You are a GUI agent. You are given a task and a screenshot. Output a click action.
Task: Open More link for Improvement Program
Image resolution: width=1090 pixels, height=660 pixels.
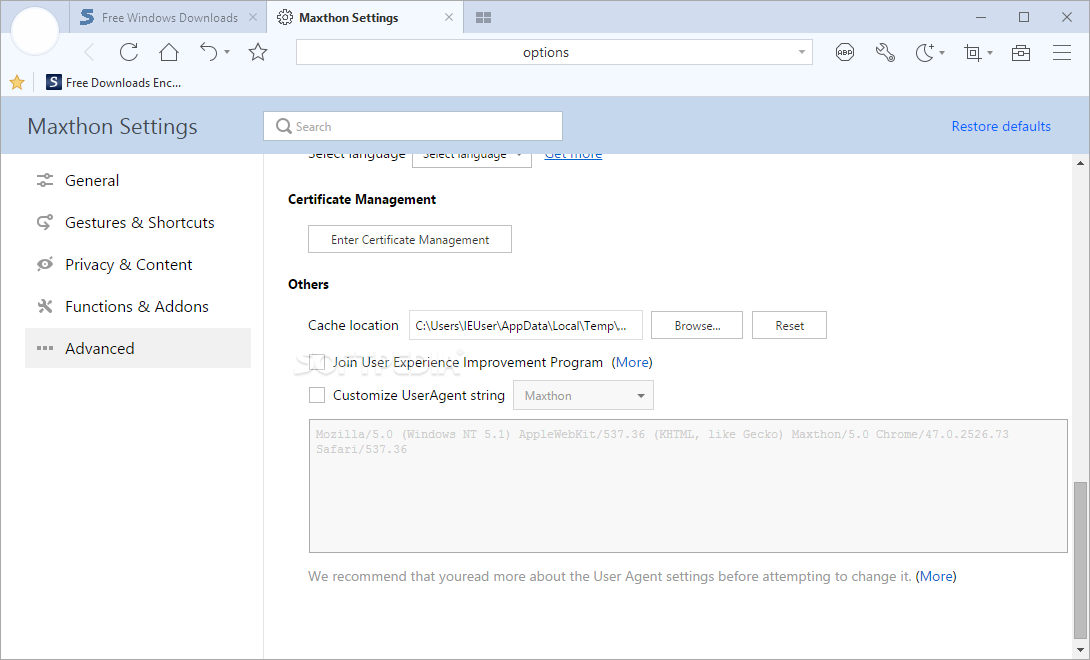coord(633,362)
